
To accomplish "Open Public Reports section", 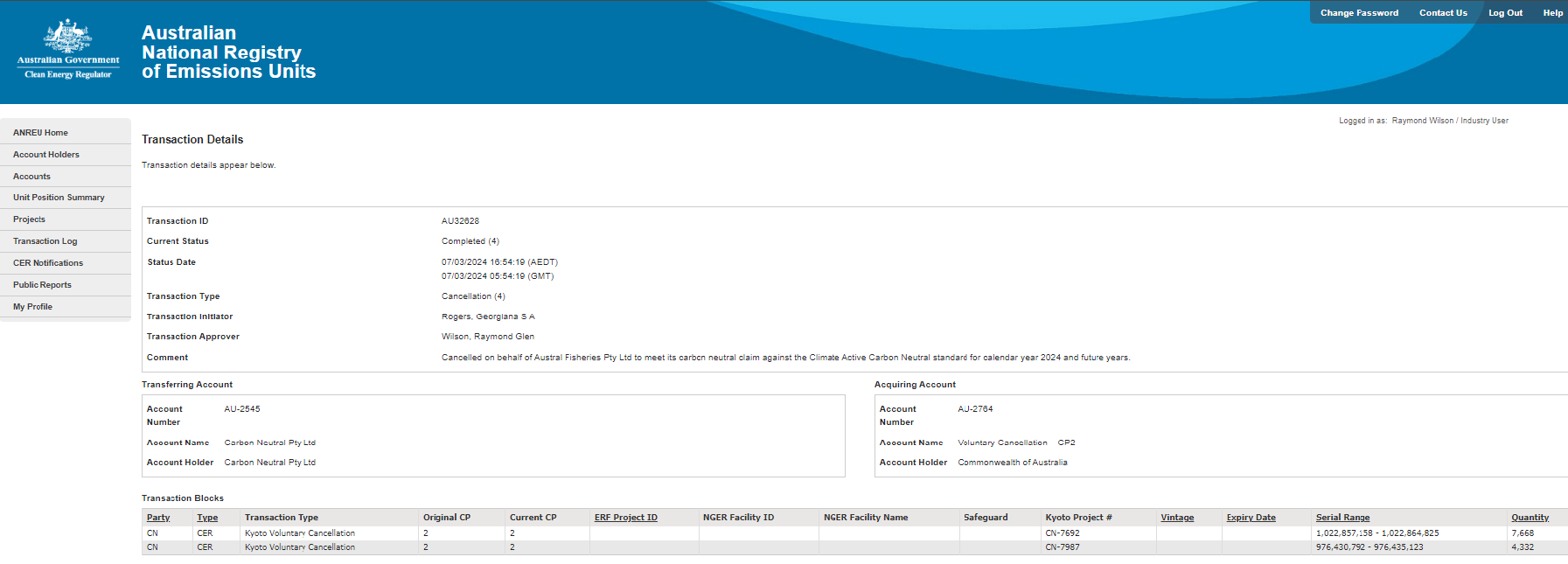I will (42, 285).
